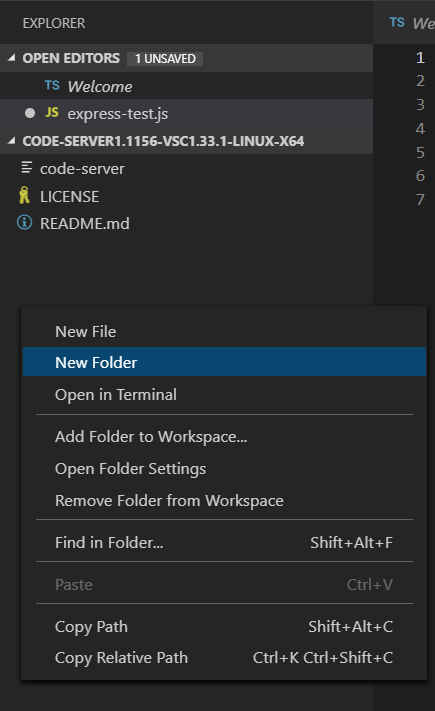Viewport: 435px width, 711px height.
Task: Select New Folder in the context menu
Action: point(225,362)
